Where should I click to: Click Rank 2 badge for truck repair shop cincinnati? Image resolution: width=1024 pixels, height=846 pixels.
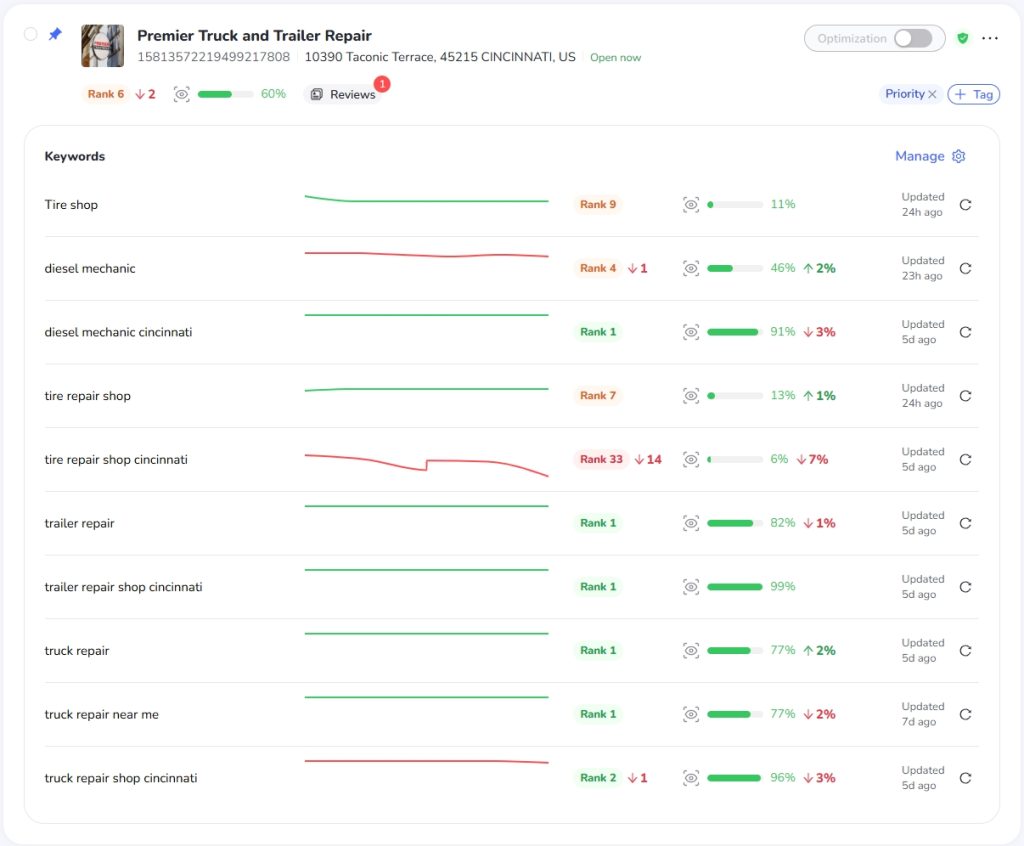[598, 777]
